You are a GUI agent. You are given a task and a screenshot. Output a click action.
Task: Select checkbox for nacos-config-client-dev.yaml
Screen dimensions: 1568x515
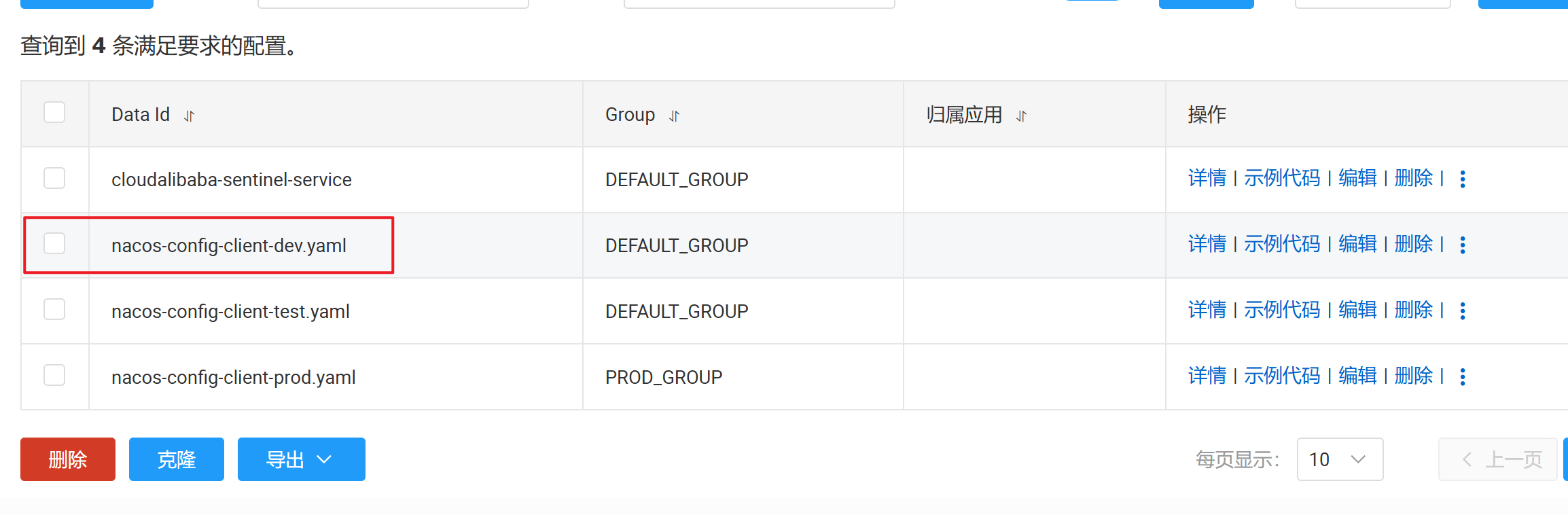[x=54, y=243]
